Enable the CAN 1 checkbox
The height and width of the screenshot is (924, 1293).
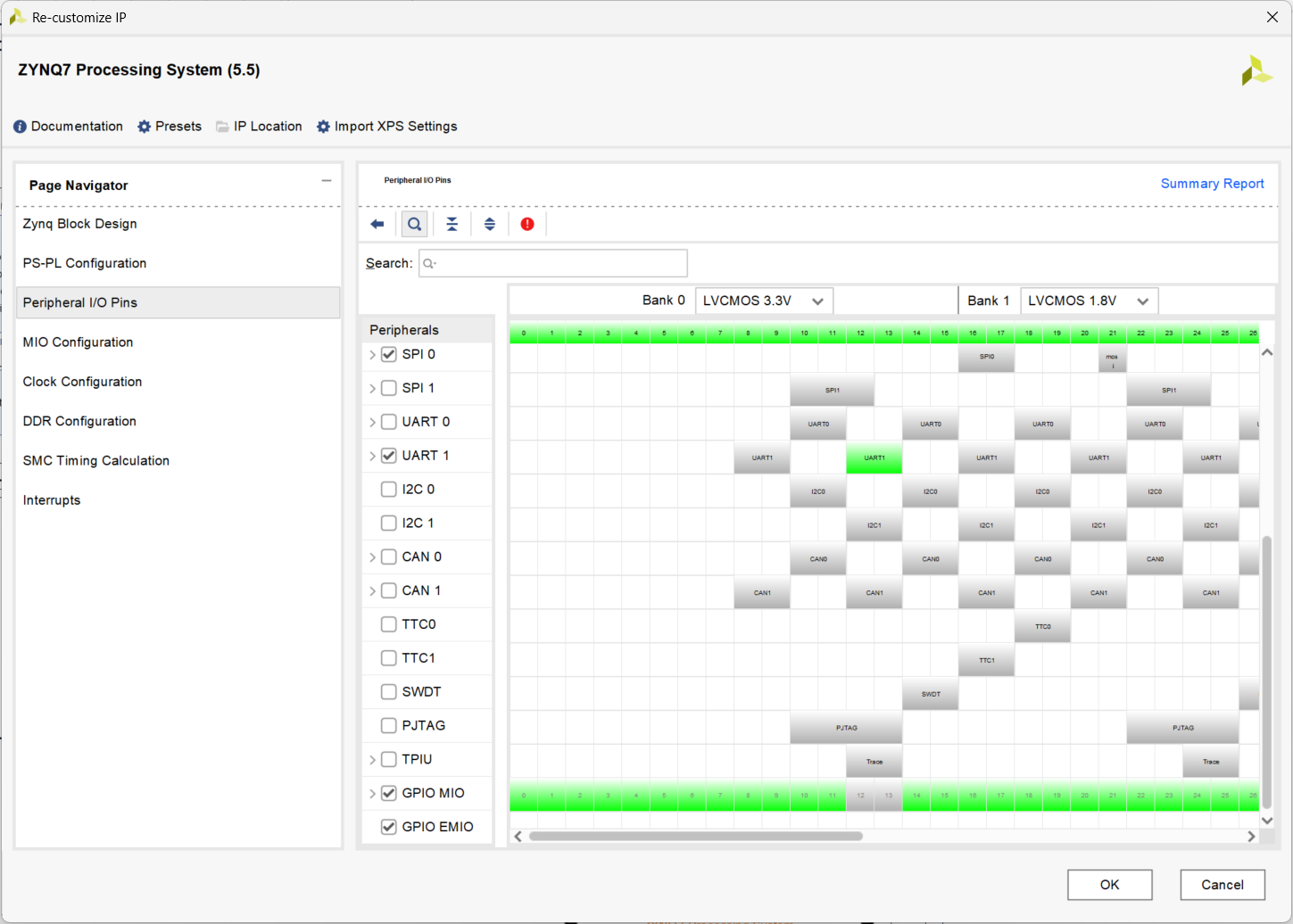click(389, 590)
